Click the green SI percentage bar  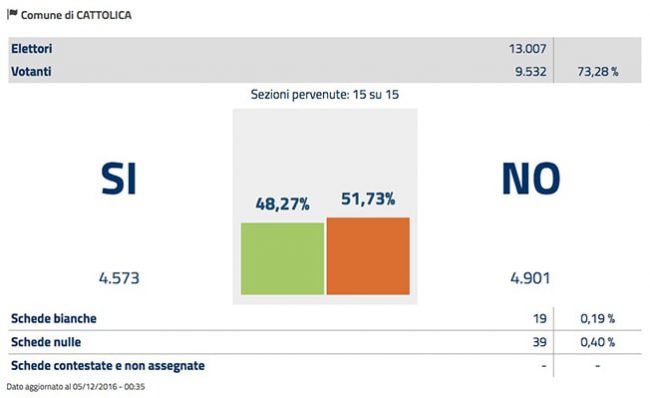pos(282,259)
